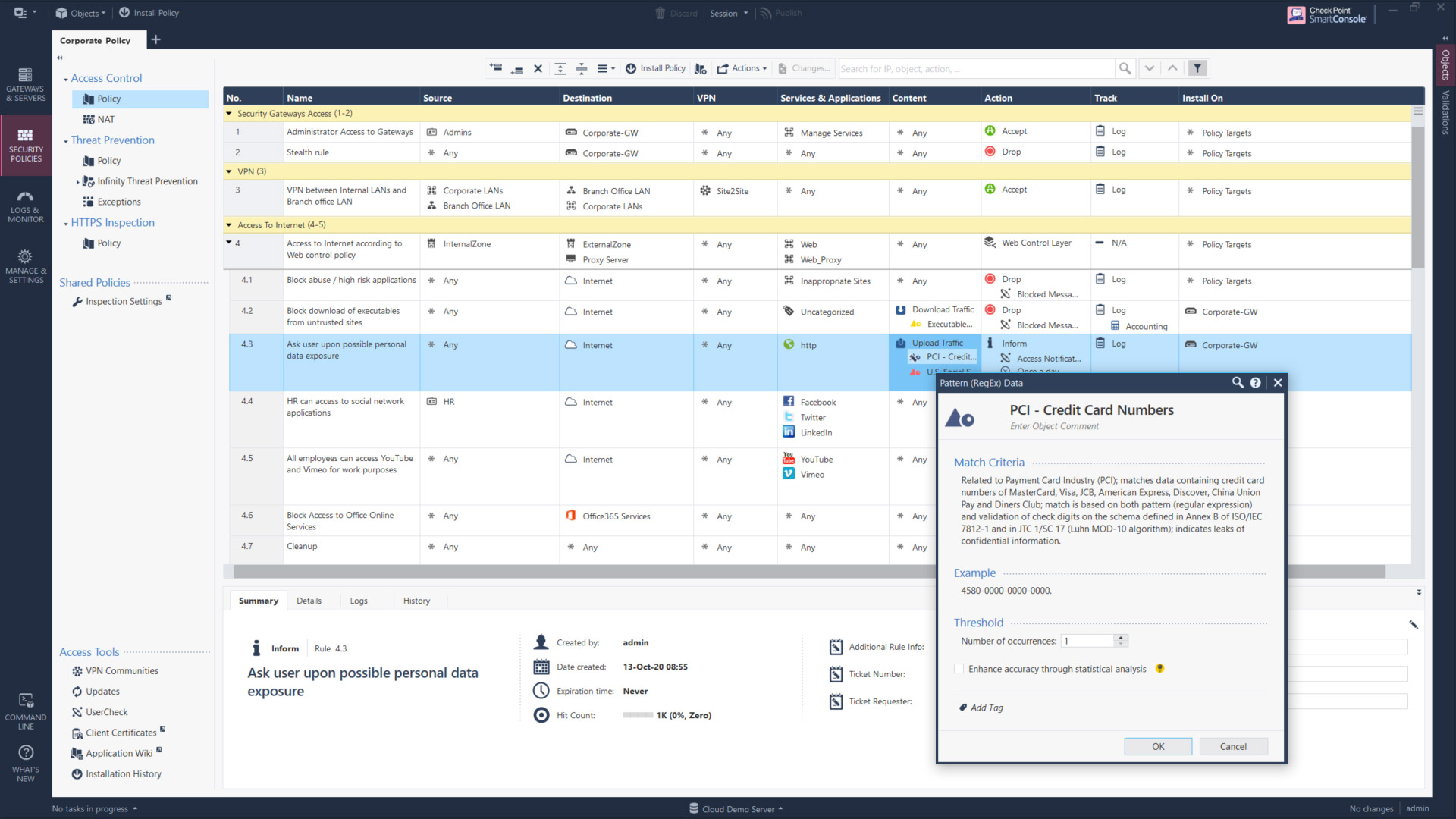This screenshot has height=819, width=1456.
Task: Click the Cancel button in Pattern dialog
Action: click(1233, 746)
